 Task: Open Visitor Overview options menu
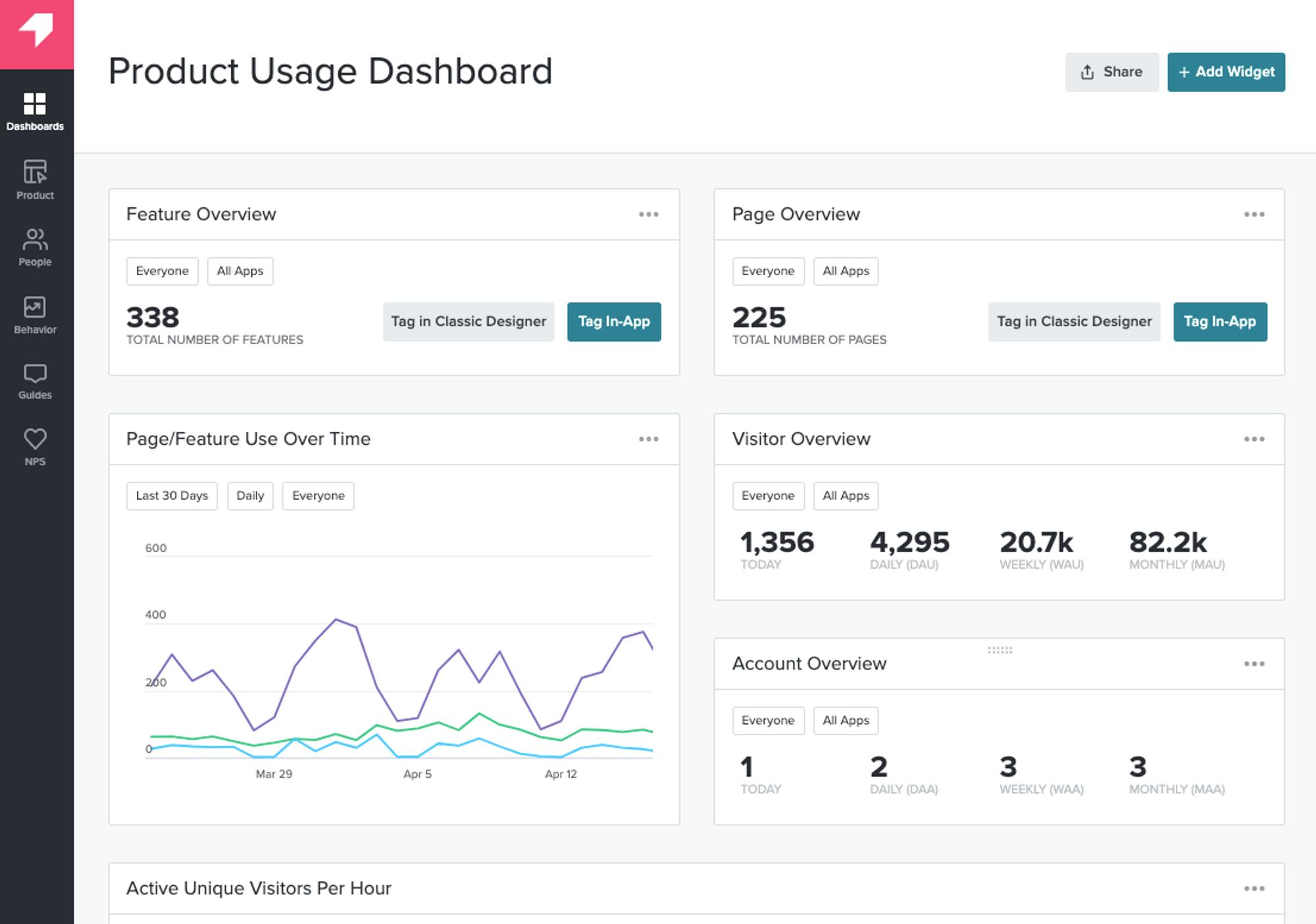tap(1253, 439)
